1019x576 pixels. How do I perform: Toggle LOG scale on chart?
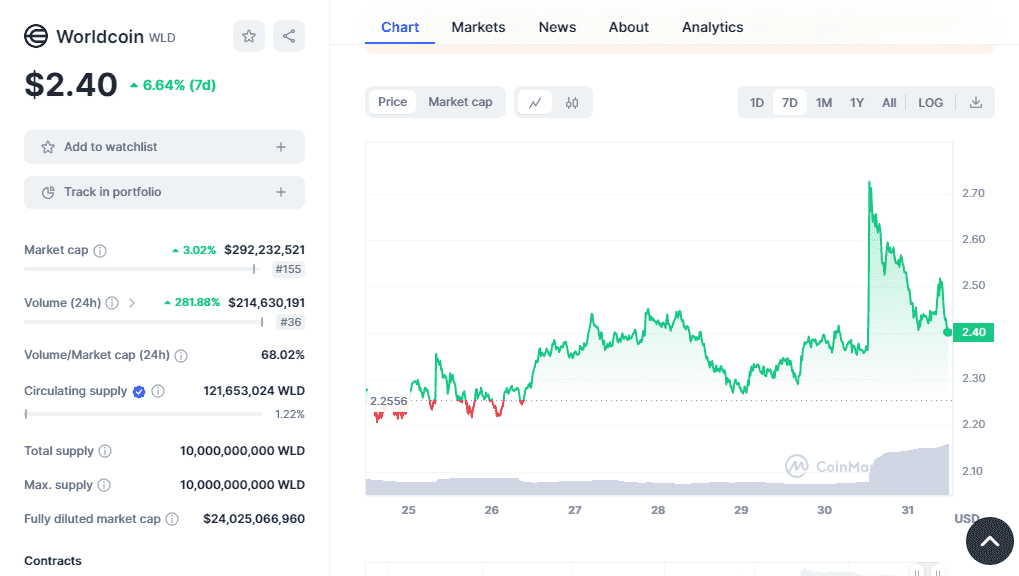pos(931,103)
